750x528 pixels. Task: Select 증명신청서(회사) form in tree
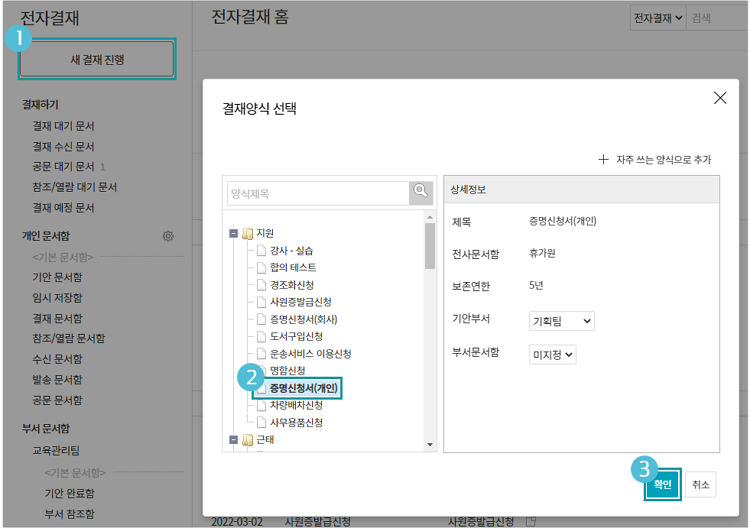[304, 319]
